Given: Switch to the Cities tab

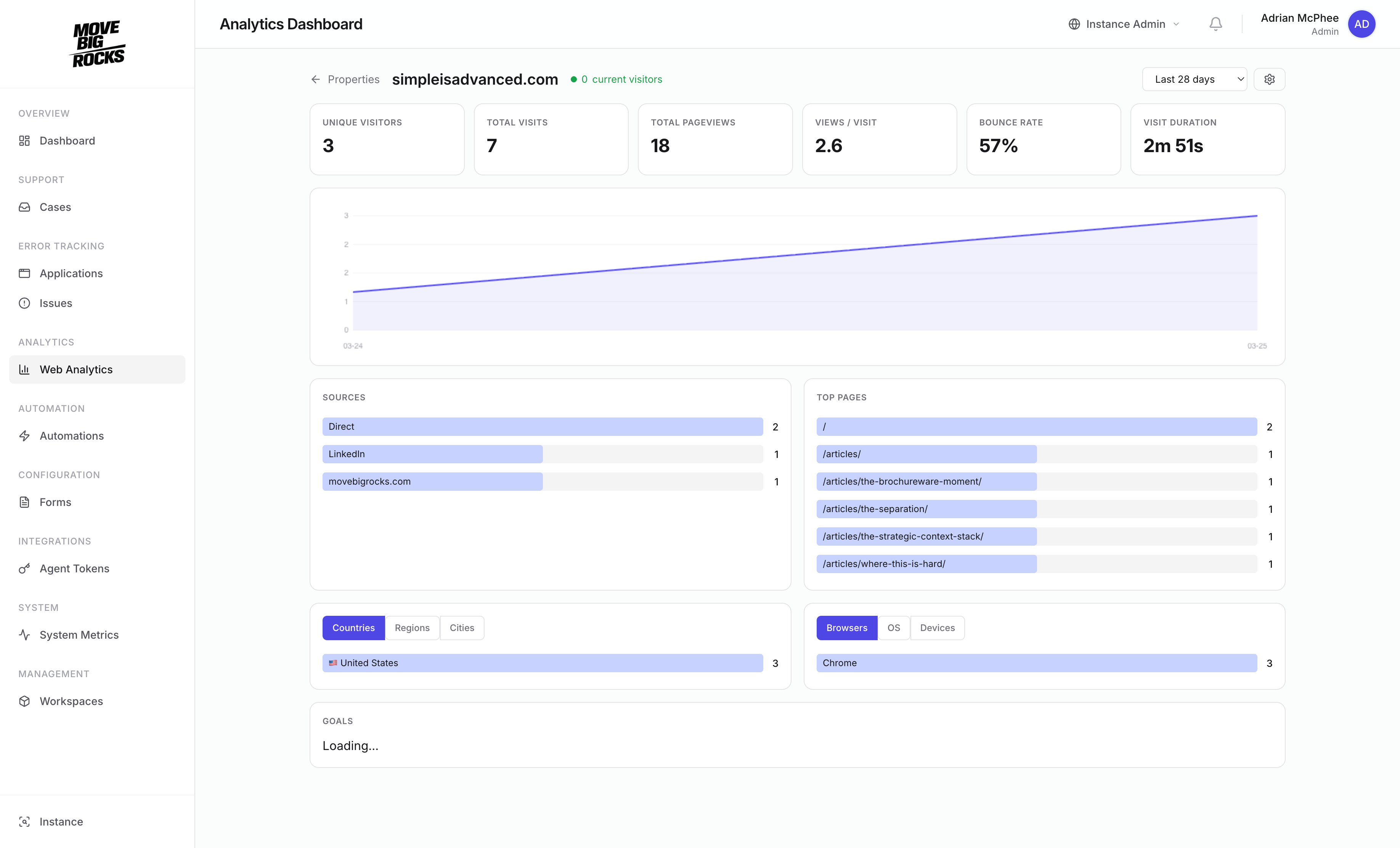Looking at the screenshot, I should [461, 628].
